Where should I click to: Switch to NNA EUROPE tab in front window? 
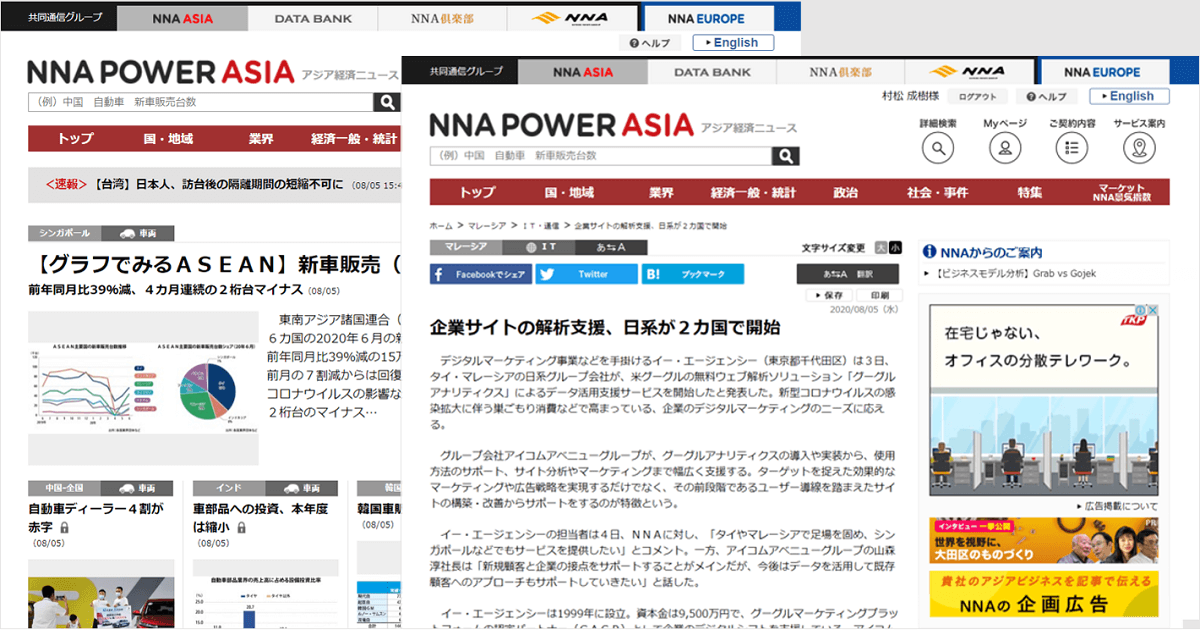point(1102,72)
